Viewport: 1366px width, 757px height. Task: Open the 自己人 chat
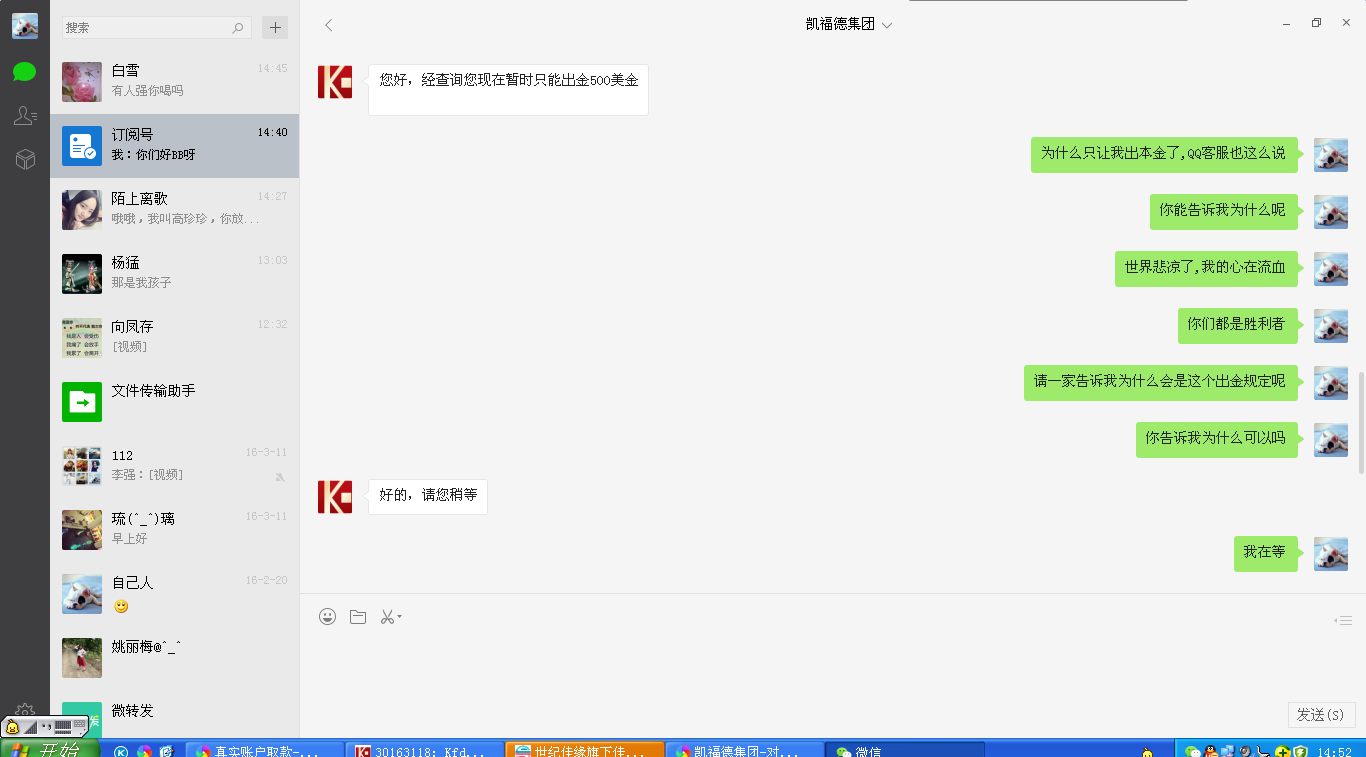point(174,594)
